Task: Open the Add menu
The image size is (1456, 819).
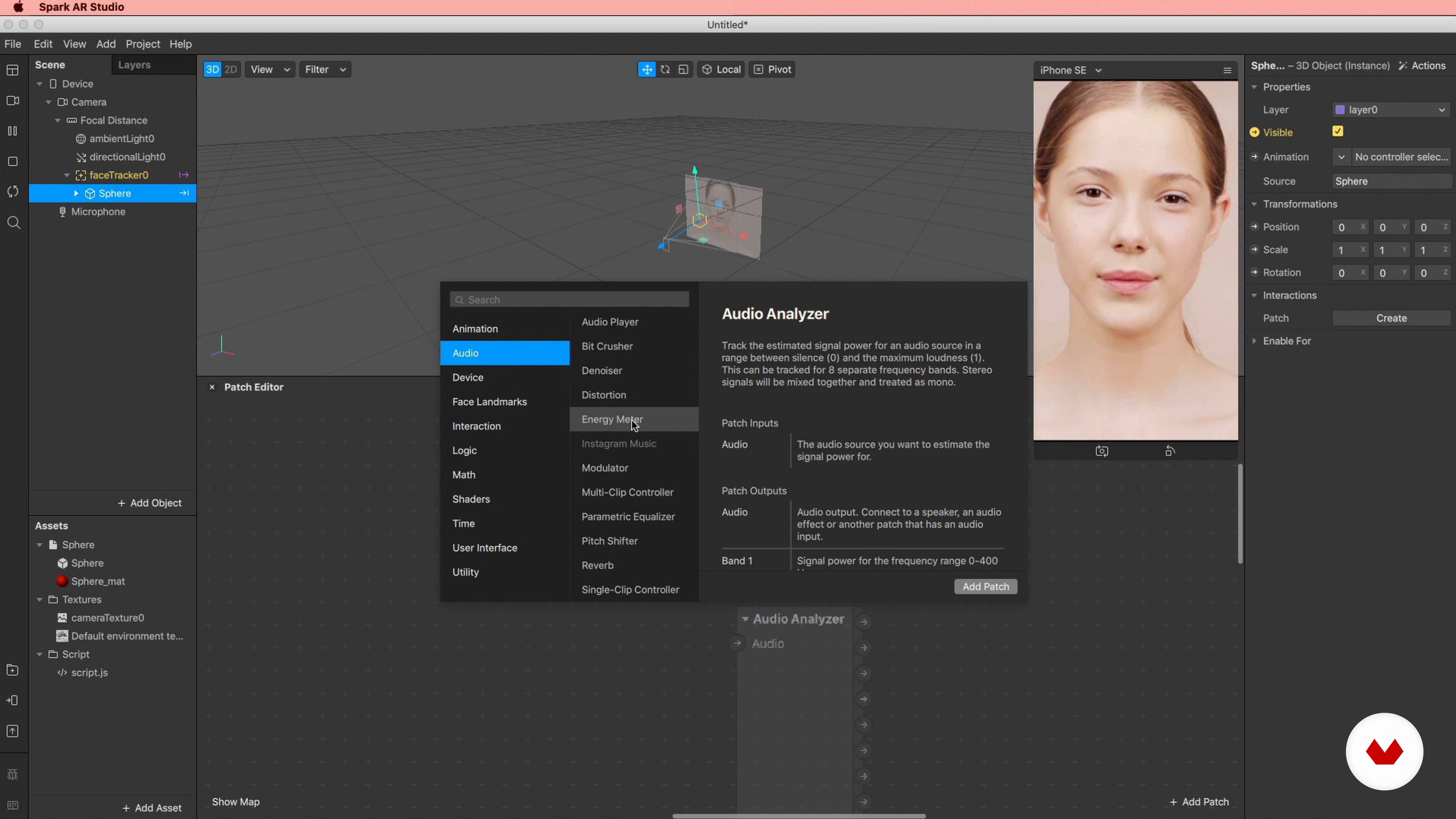Action: [106, 44]
